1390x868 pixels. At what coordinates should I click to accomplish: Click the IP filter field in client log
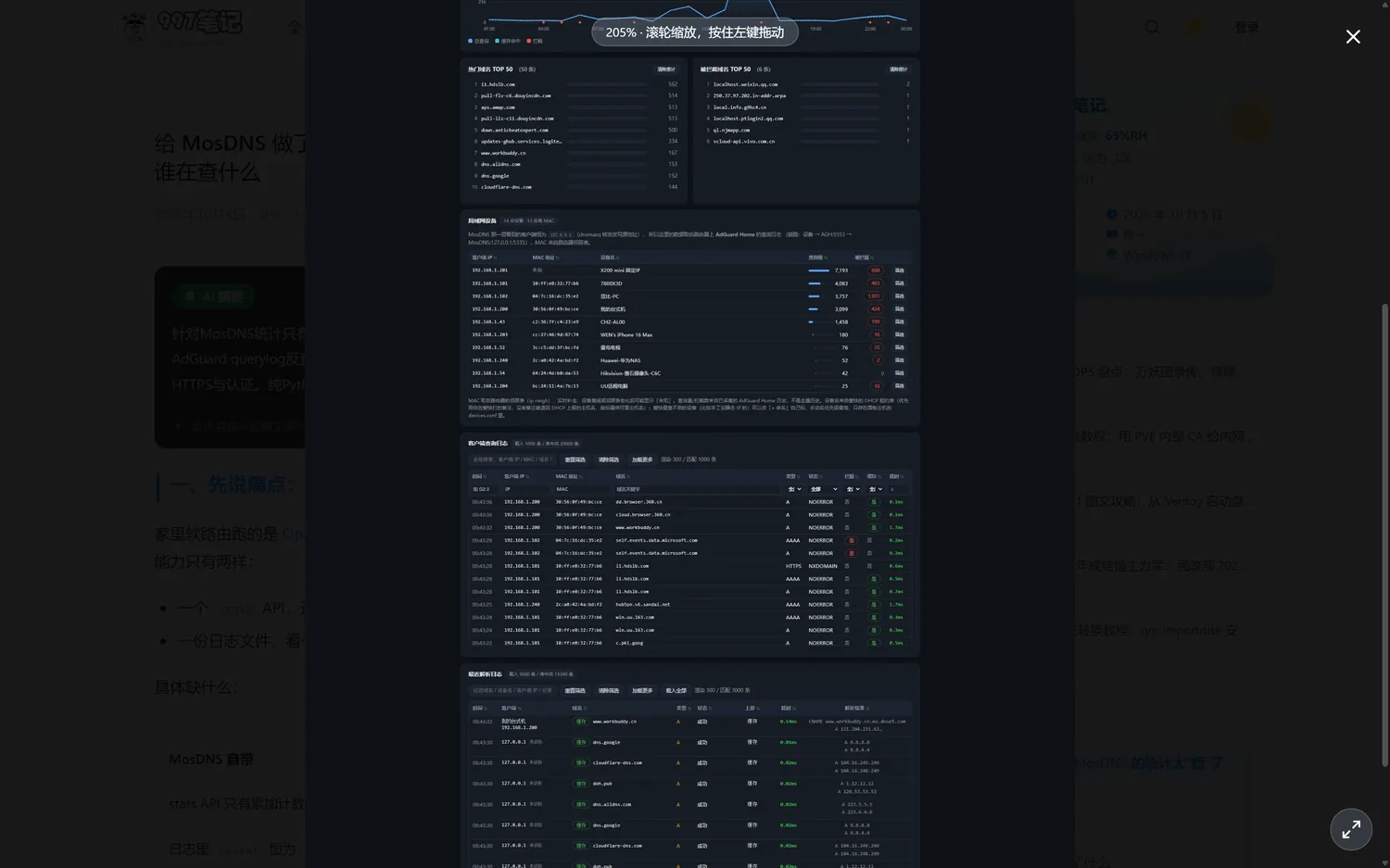[x=525, y=489]
